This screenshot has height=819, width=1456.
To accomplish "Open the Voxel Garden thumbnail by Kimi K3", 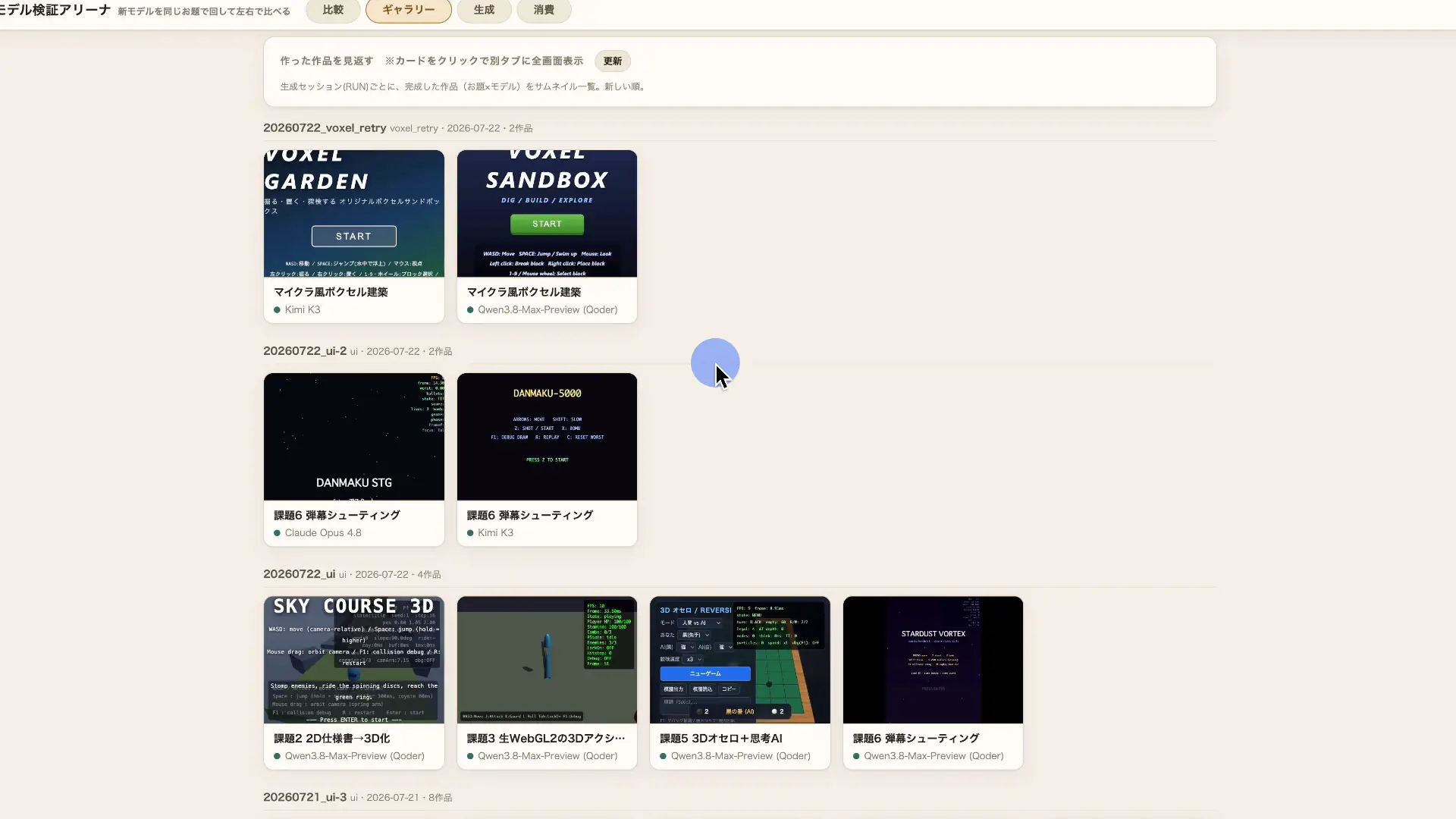I will 354,213.
